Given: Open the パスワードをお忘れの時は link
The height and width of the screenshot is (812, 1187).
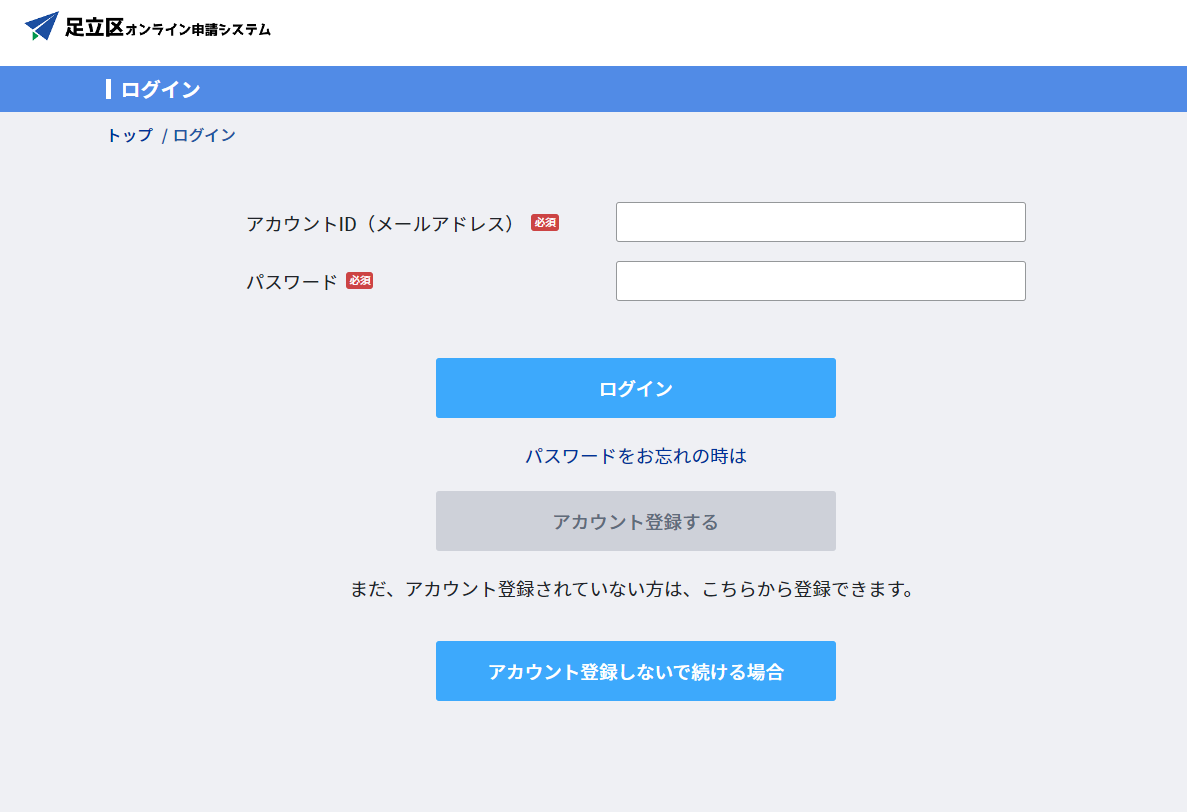Looking at the screenshot, I should (x=636, y=456).
